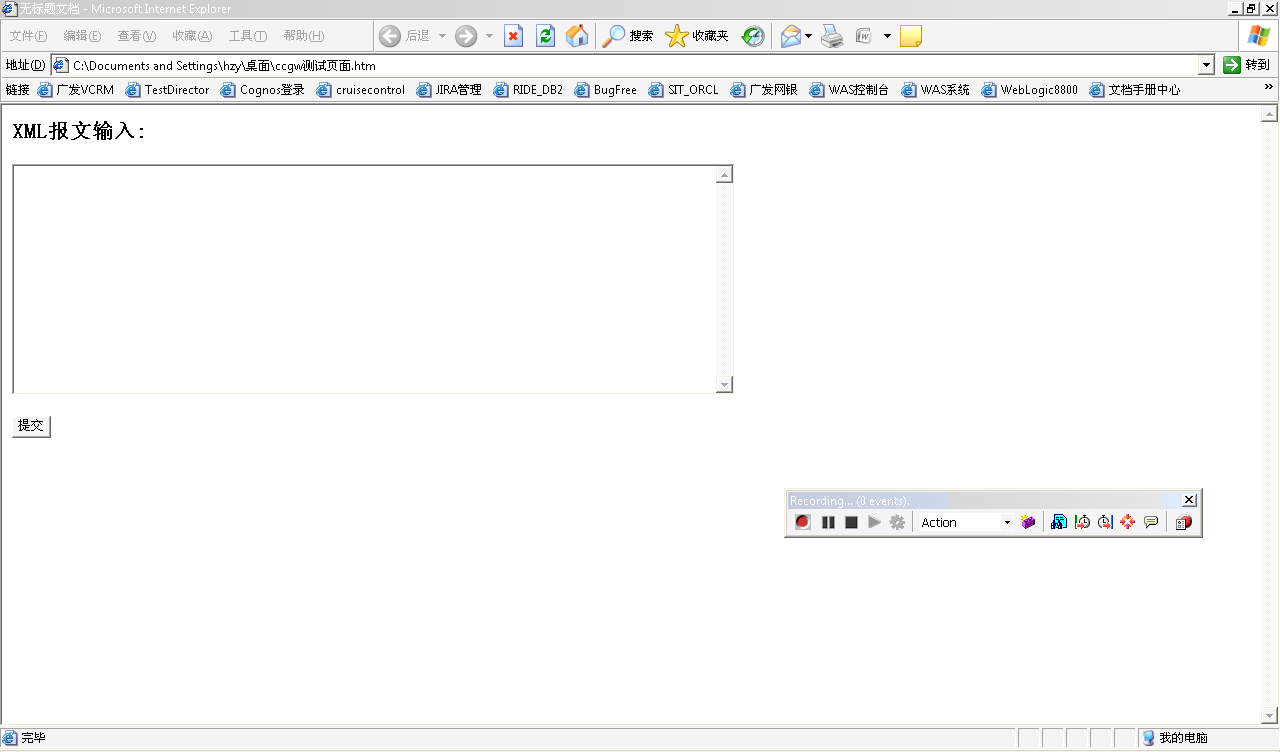The height and width of the screenshot is (752, 1280).
Task: Click the grayed Forward arrow button
Action: (x=466, y=37)
